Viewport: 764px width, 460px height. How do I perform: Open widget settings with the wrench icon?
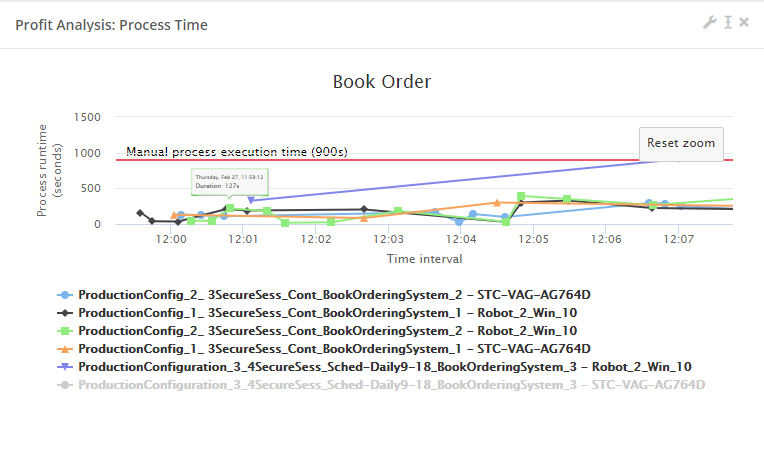(710, 22)
